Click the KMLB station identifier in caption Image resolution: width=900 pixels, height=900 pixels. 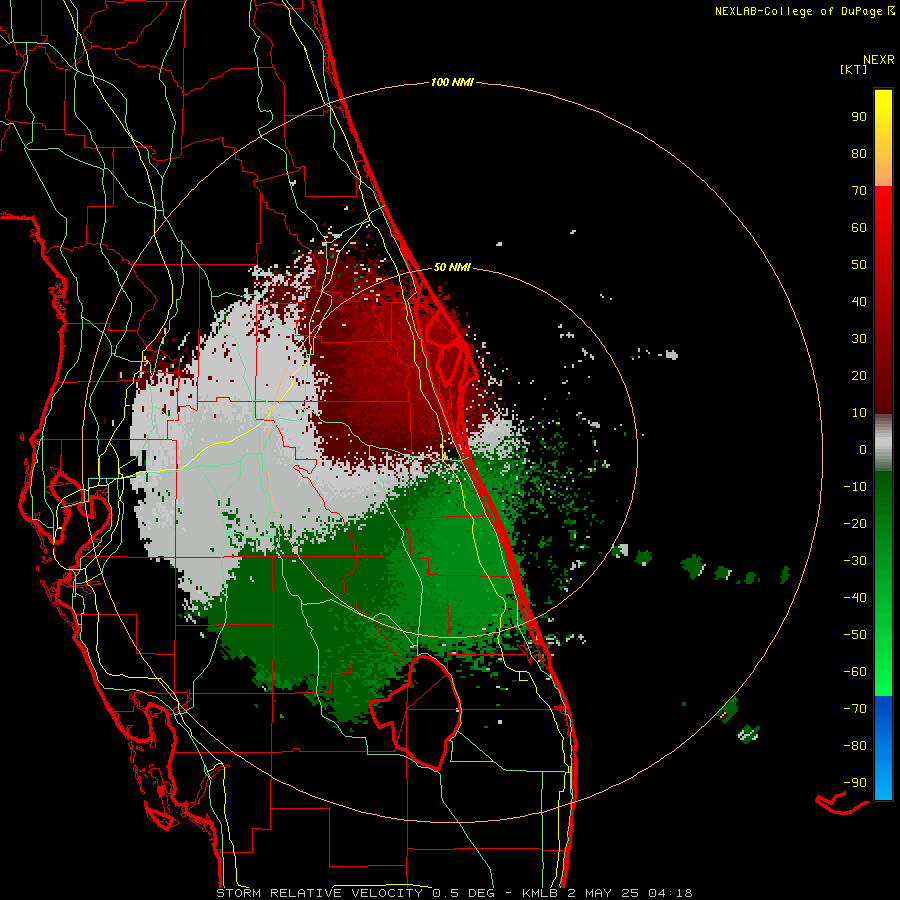point(540,893)
